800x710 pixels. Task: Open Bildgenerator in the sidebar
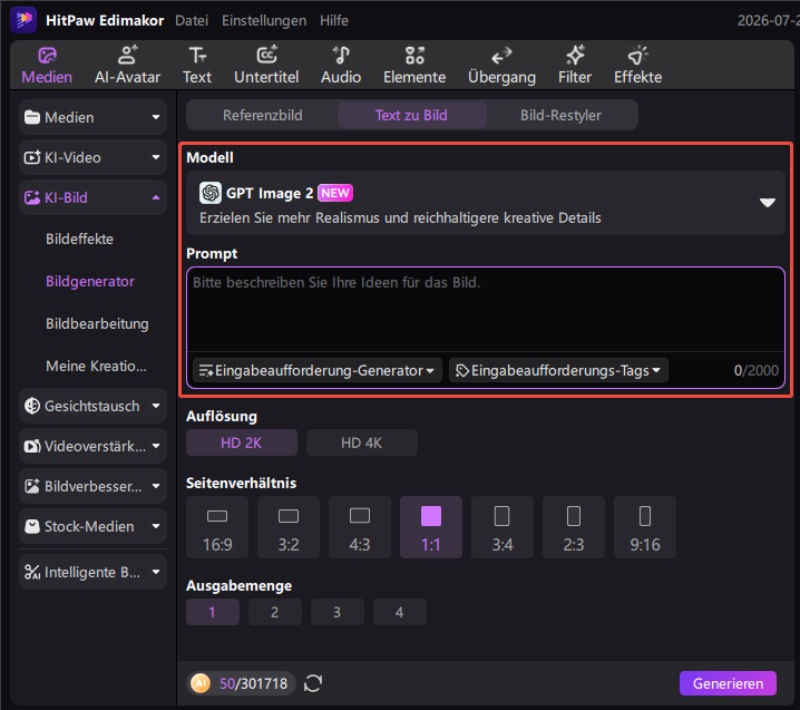pyautogui.click(x=90, y=281)
